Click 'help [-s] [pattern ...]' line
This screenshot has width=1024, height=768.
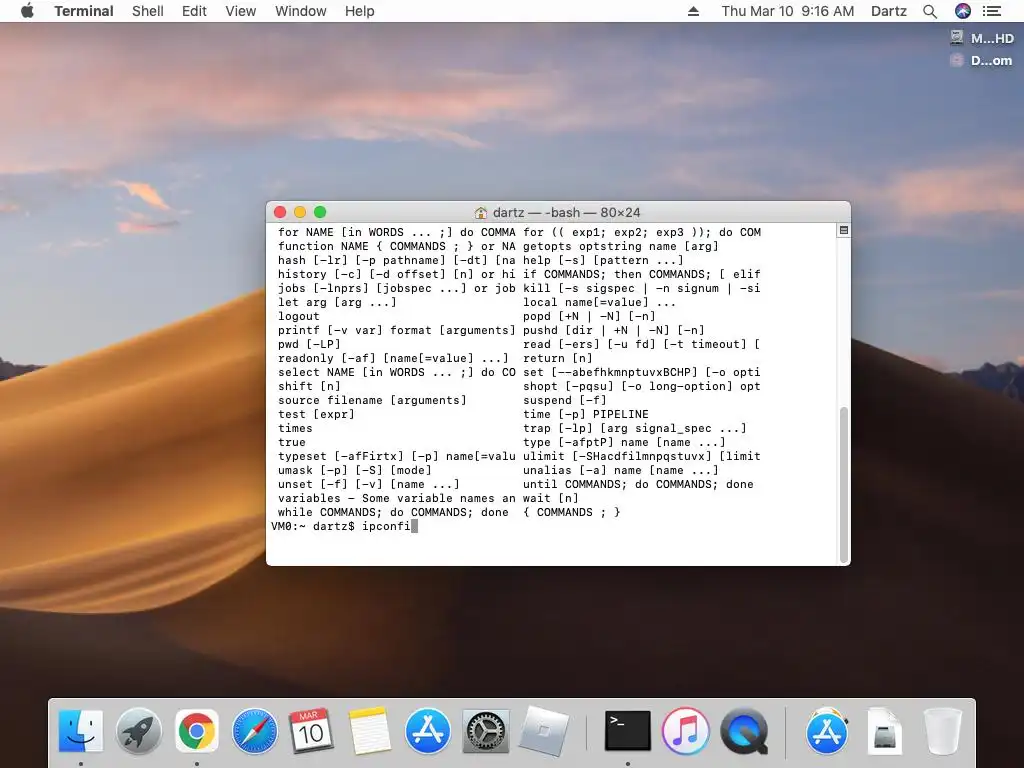click(x=603, y=261)
